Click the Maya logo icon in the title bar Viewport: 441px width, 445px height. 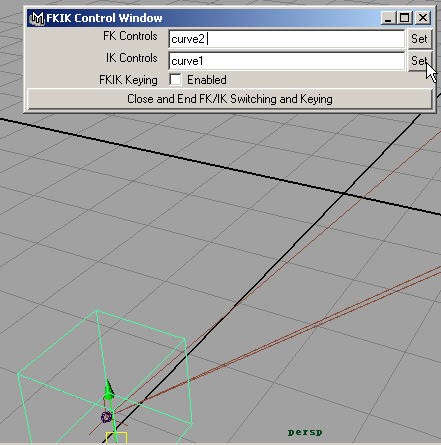(37, 18)
